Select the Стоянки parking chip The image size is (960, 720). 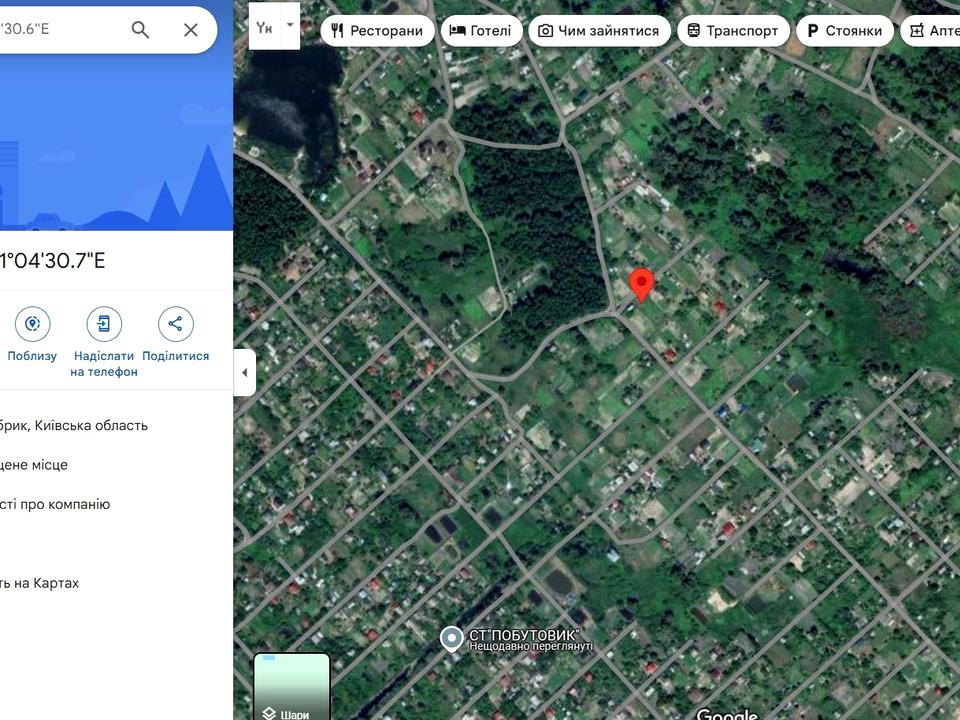(845, 31)
